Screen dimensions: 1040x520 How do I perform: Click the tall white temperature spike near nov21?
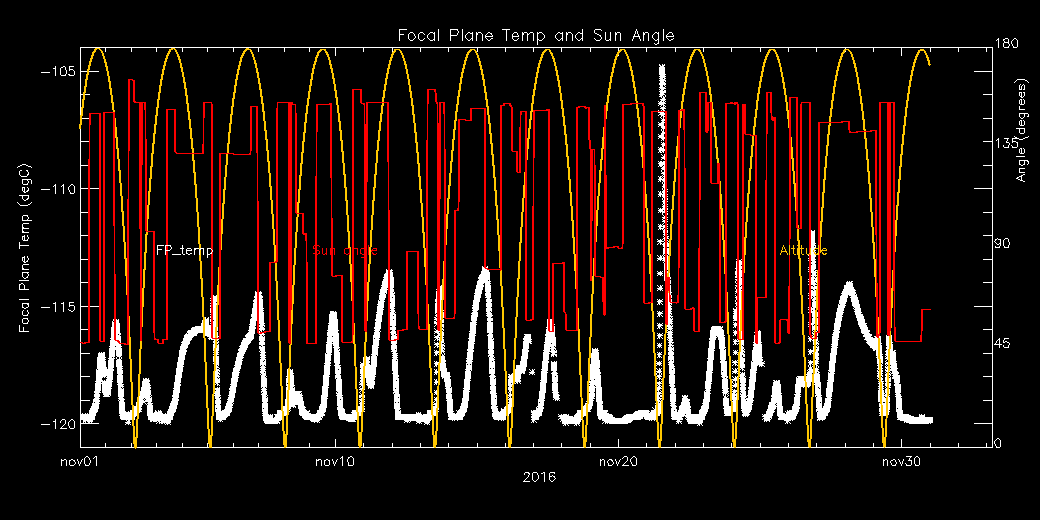point(661,242)
